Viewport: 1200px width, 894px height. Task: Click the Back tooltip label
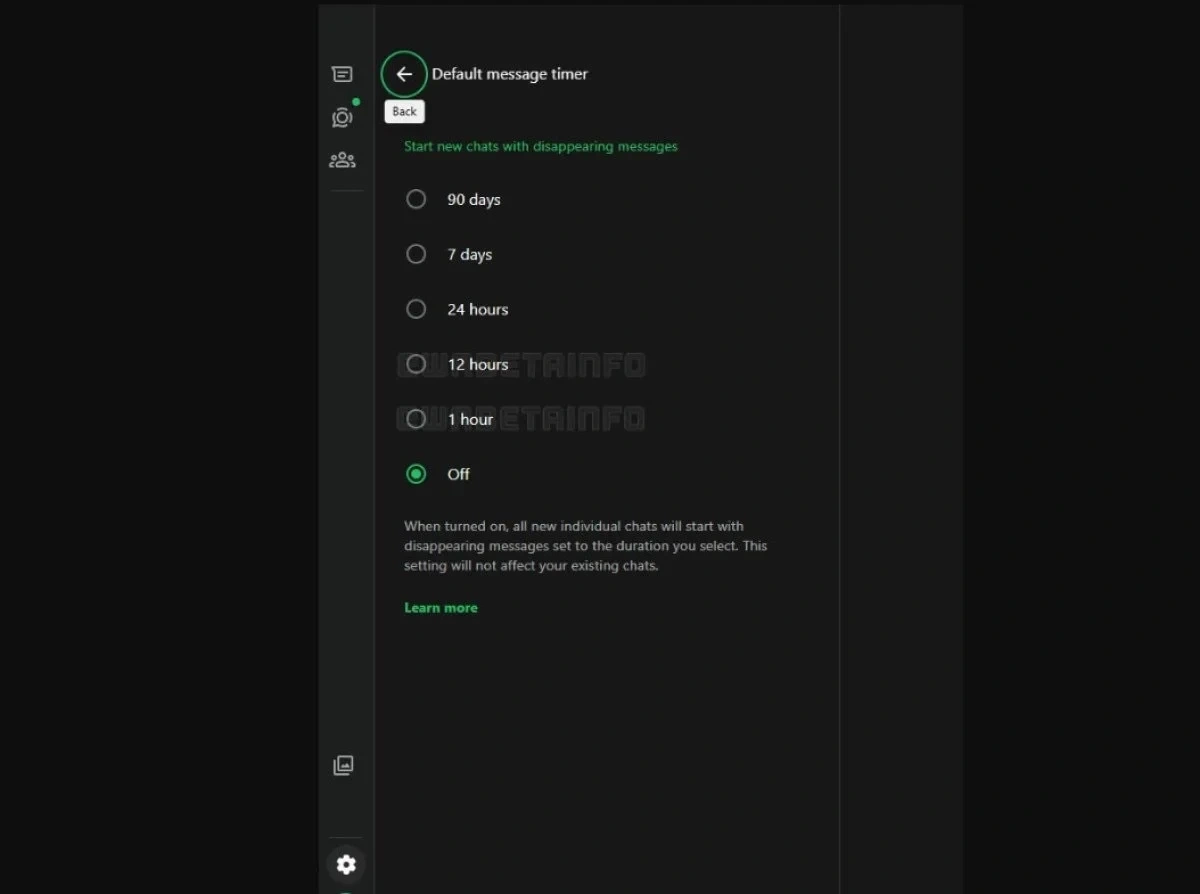point(404,112)
